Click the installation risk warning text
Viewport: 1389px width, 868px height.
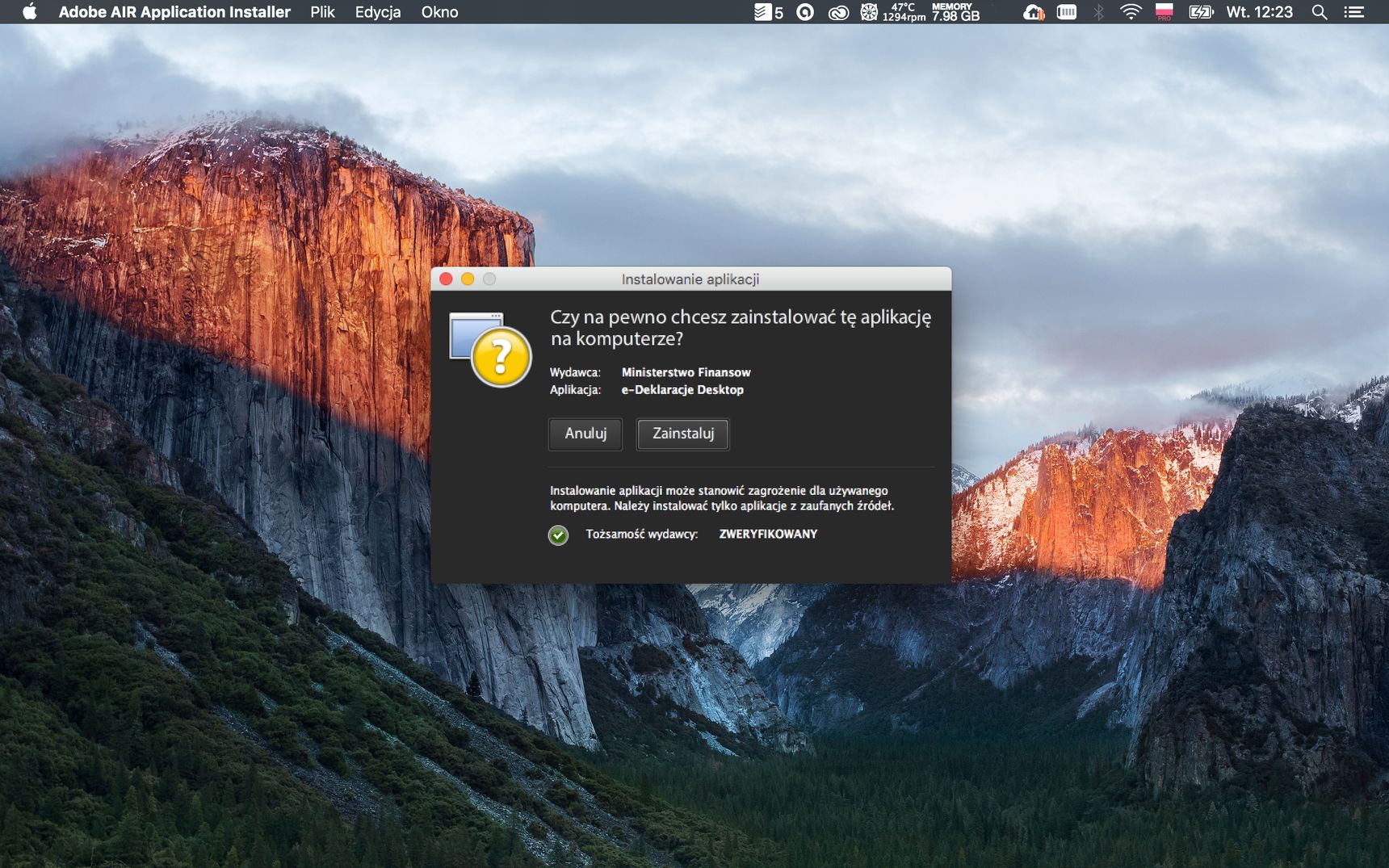coord(722,498)
